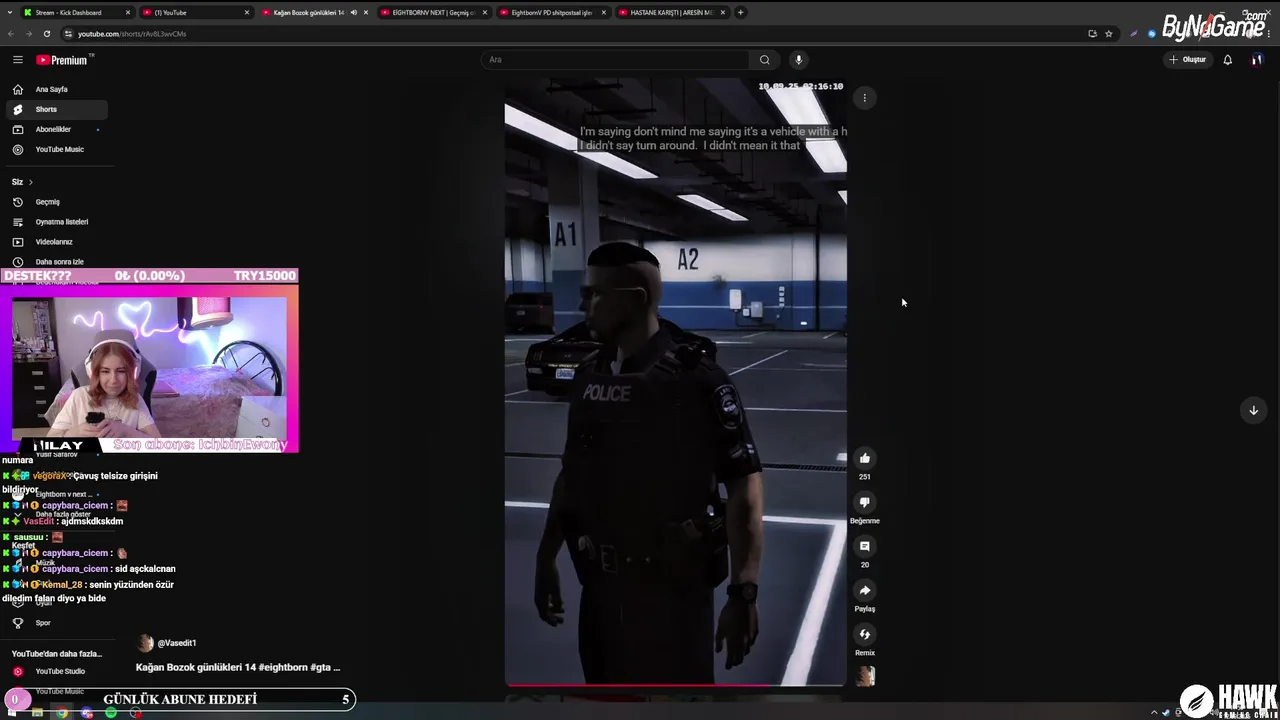Open File Explorer from the taskbar
The image size is (1280, 720).
[x=37, y=713]
